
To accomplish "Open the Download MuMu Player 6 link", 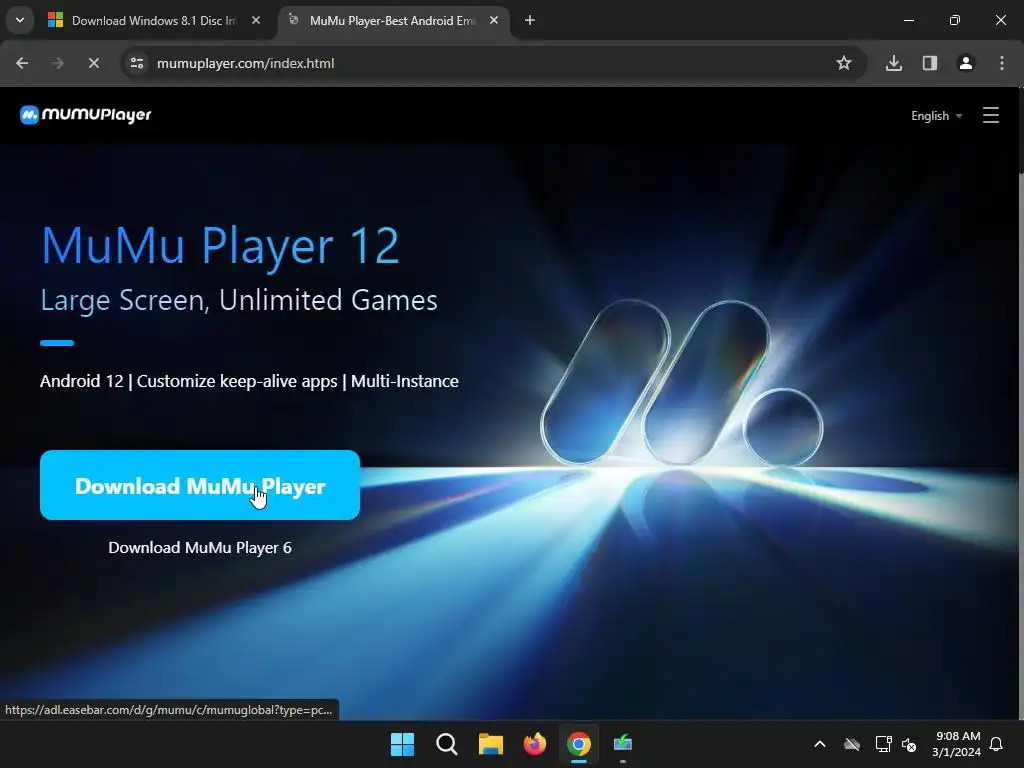I will pos(200,547).
